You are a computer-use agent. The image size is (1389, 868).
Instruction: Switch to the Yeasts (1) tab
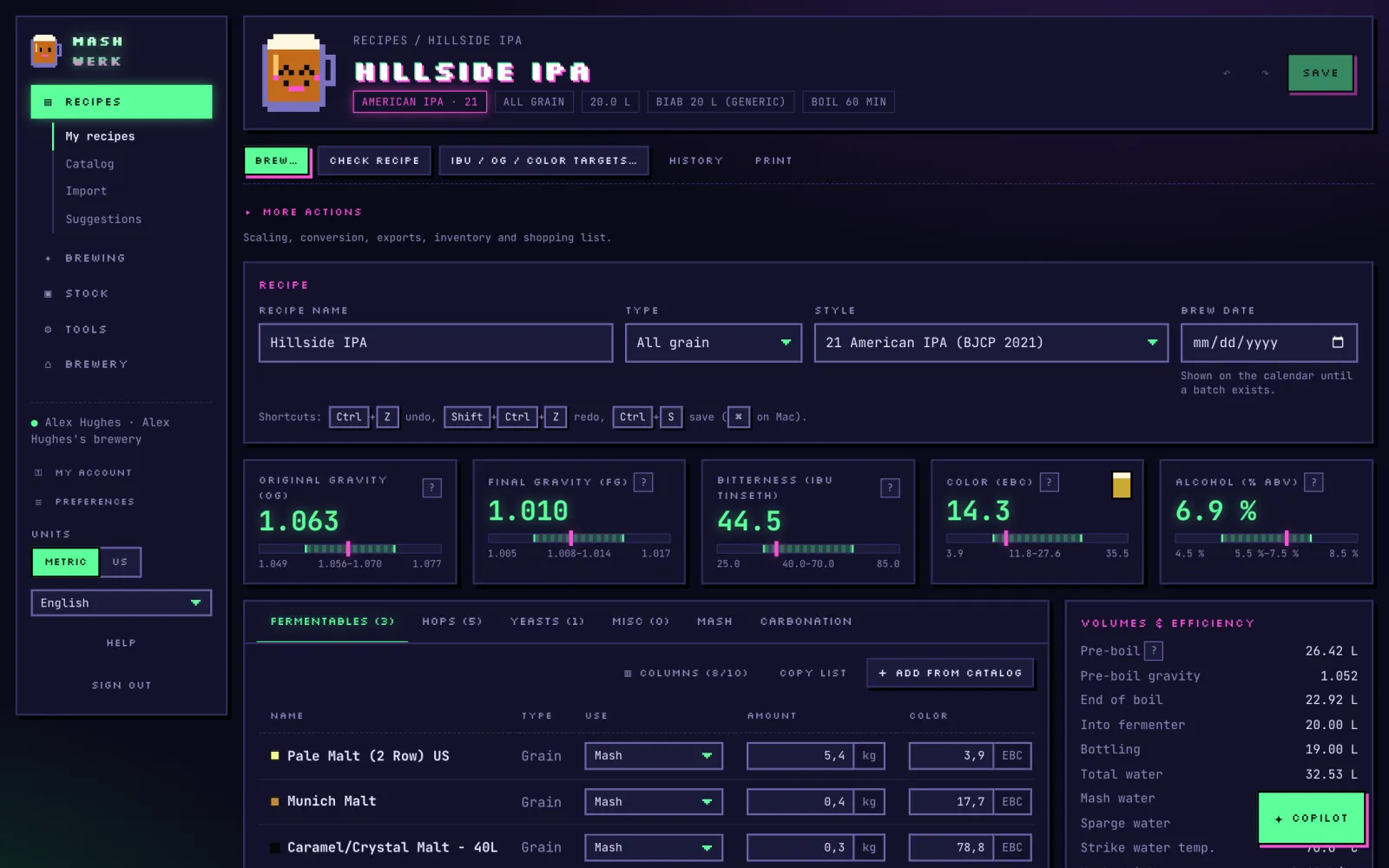click(547, 621)
